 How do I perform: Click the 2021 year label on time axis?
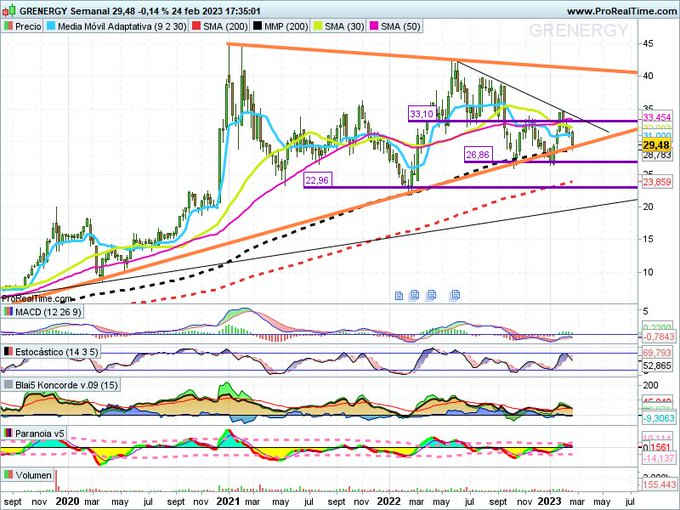228,501
